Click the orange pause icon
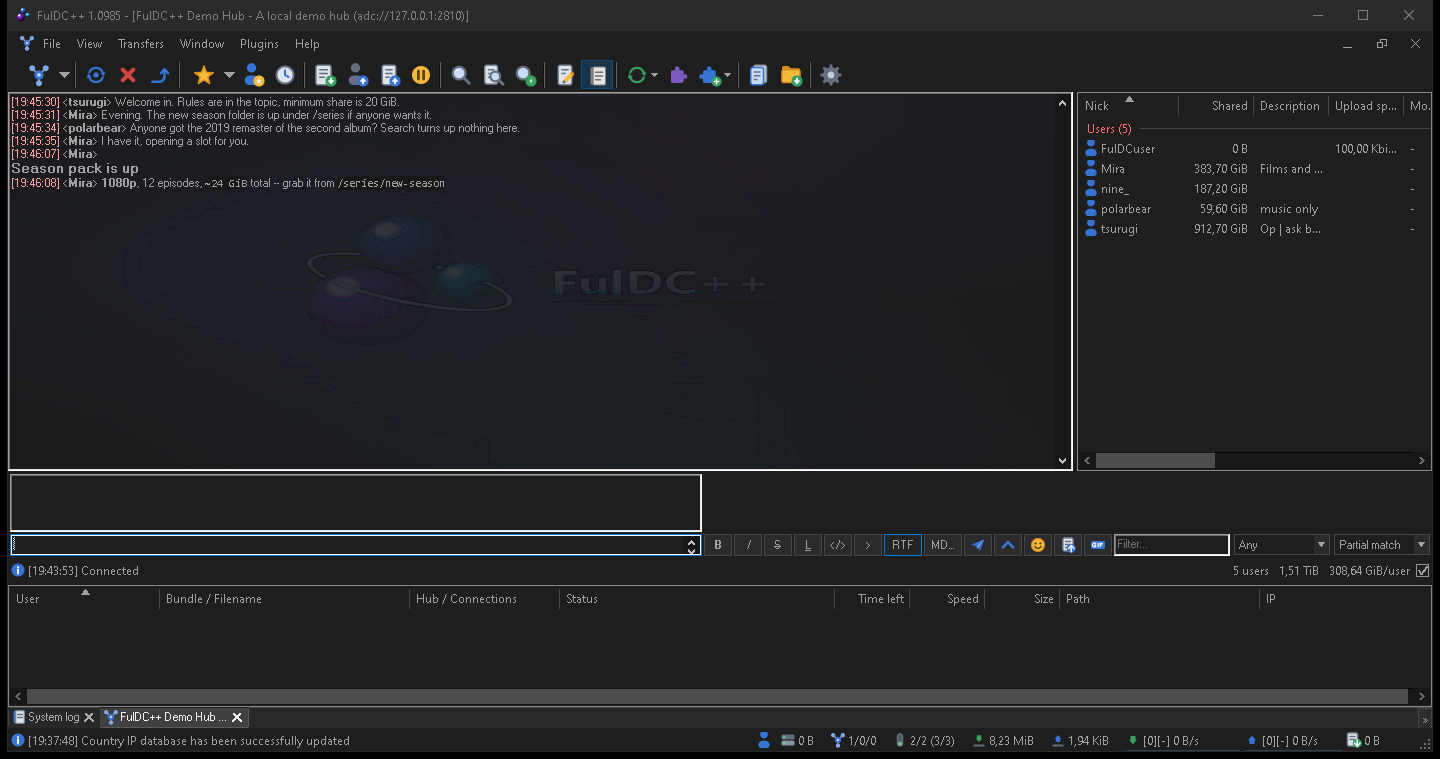Viewport: 1440px width, 759px height. click(421, 75)
